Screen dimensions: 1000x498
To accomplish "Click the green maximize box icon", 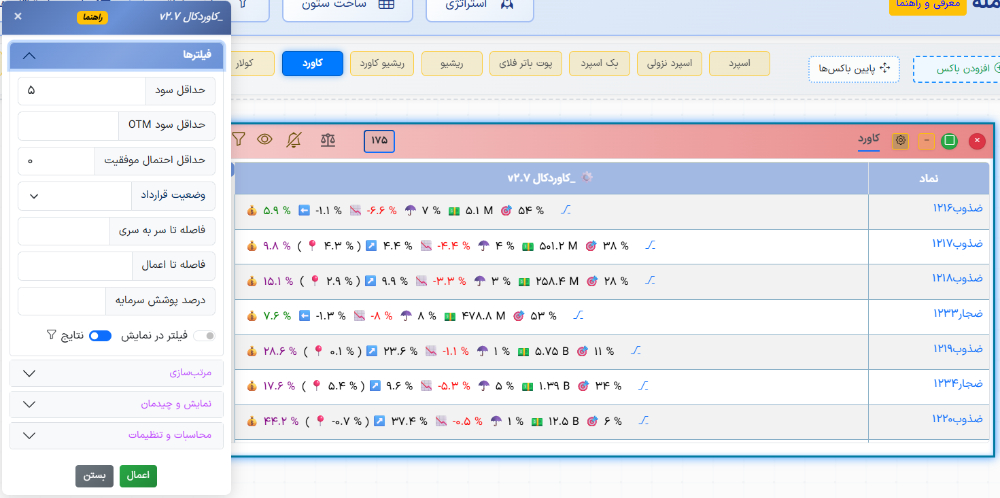I will [950, 141].
